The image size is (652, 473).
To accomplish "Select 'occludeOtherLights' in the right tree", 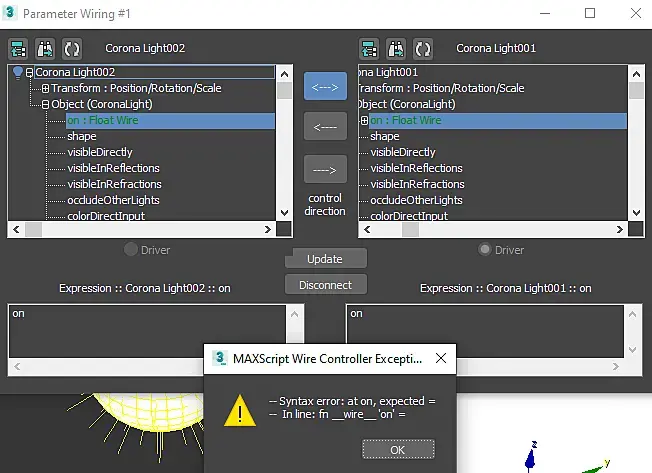I will pos(416,200).
